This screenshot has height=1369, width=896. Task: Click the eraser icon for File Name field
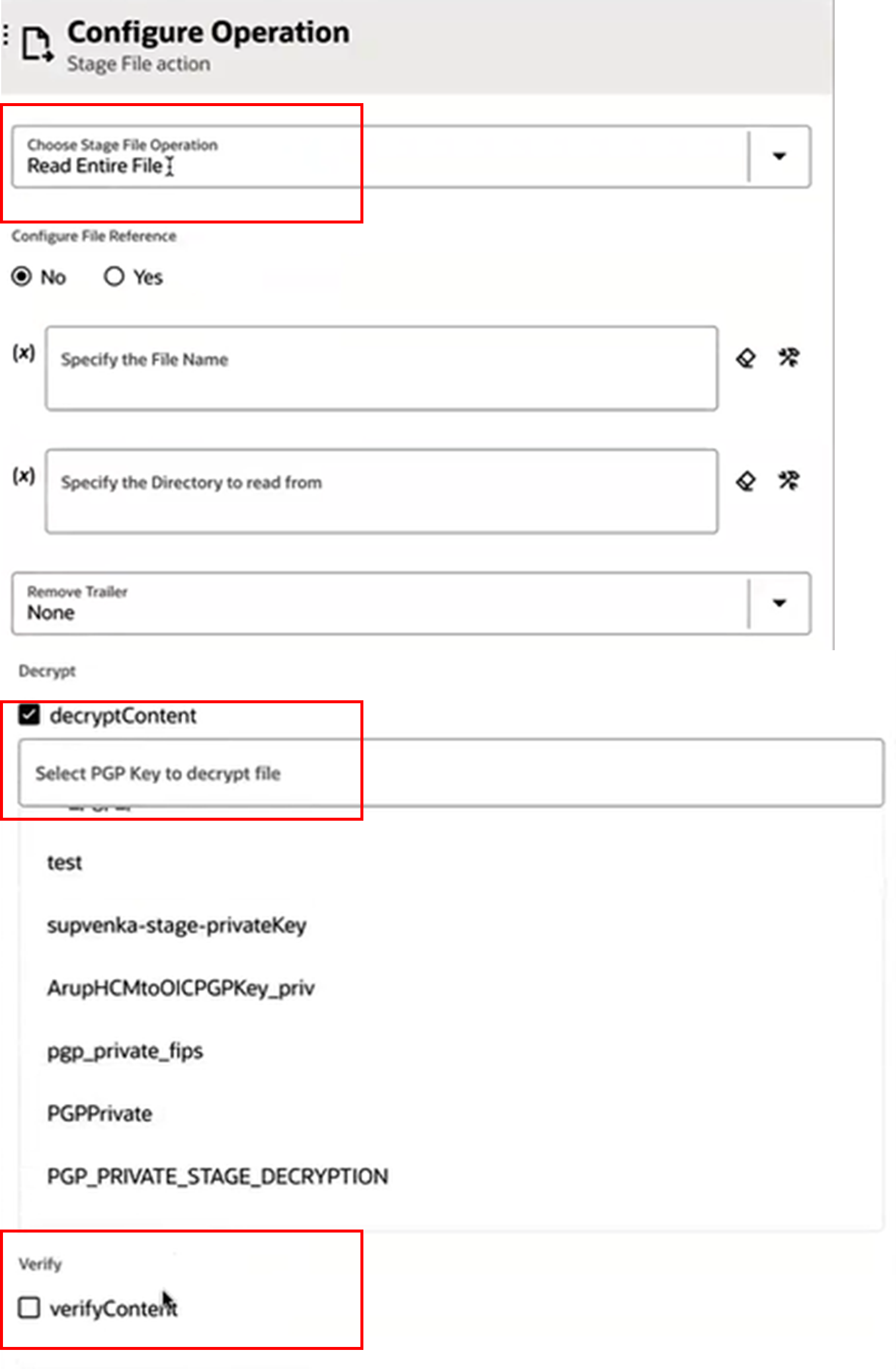746,358
